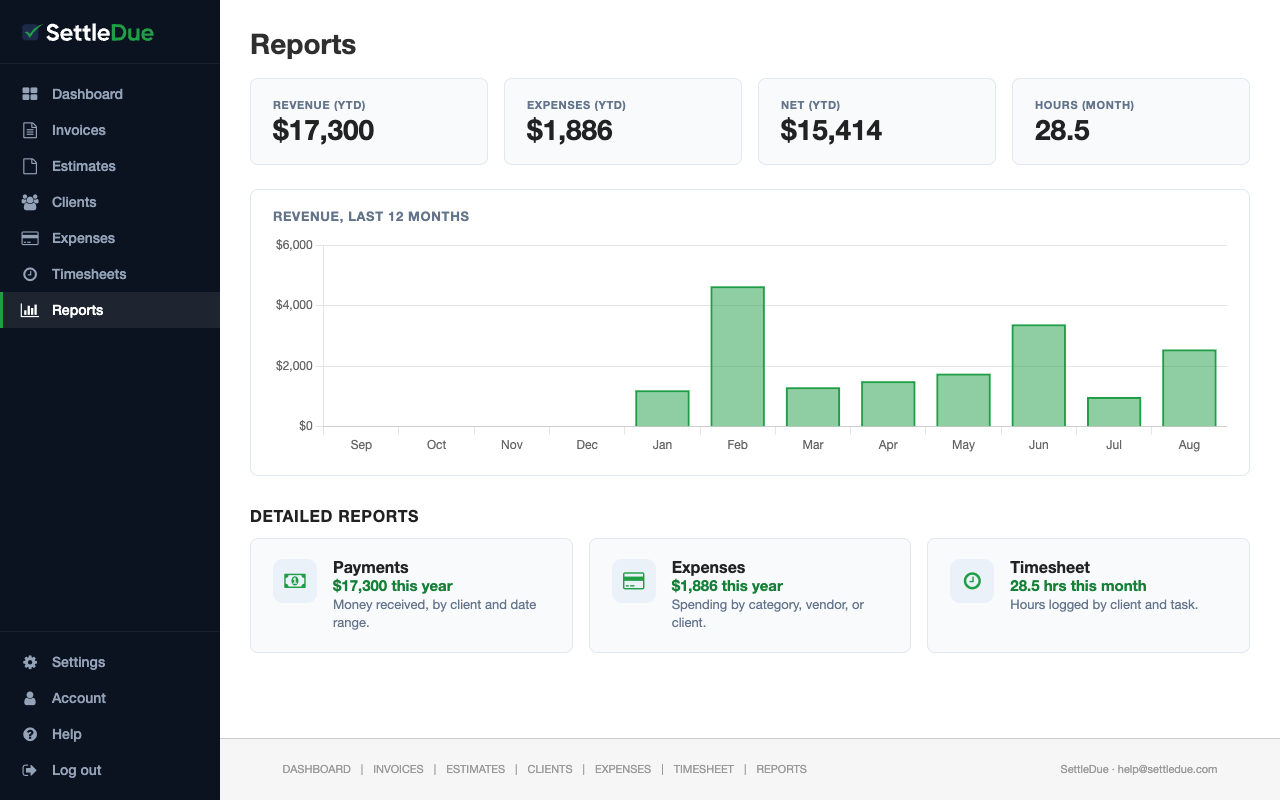Click the ESTIMATES footer link

click(475, 769)
